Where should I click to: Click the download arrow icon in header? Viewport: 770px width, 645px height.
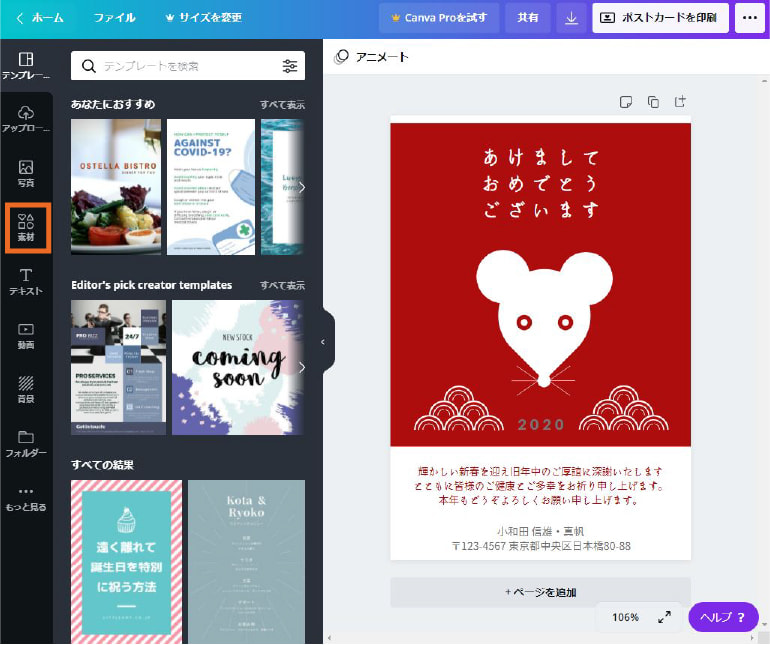[x=571, y=18]
